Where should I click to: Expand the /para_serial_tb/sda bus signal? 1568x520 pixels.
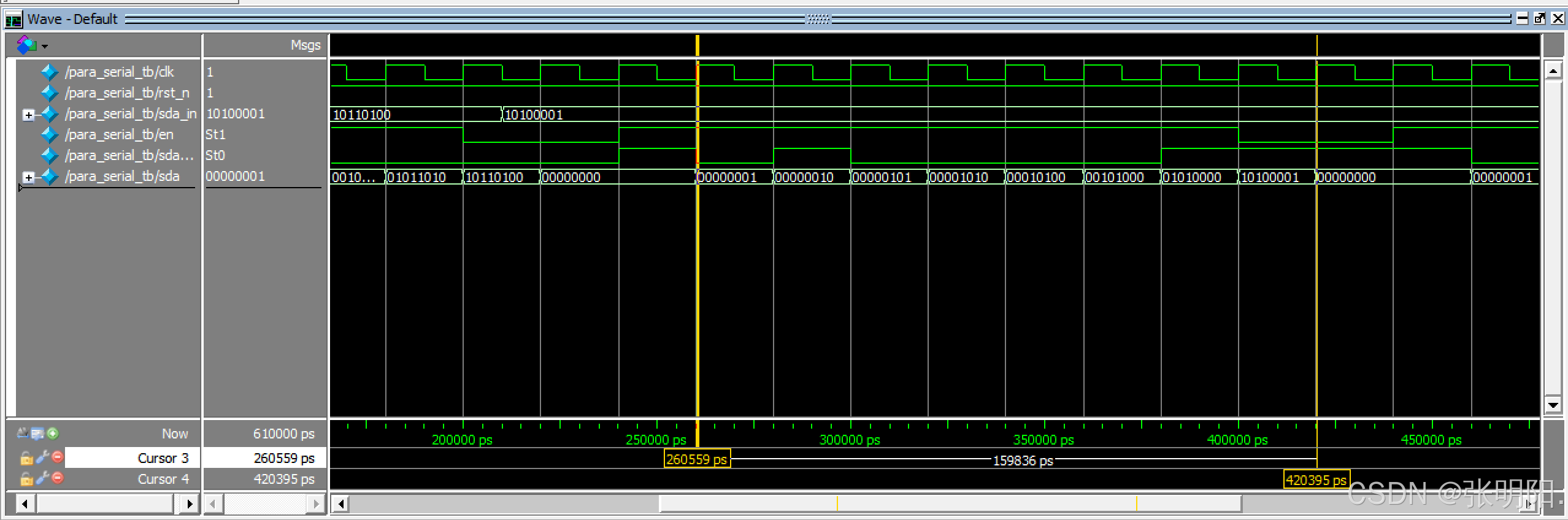tap(28, 177)
